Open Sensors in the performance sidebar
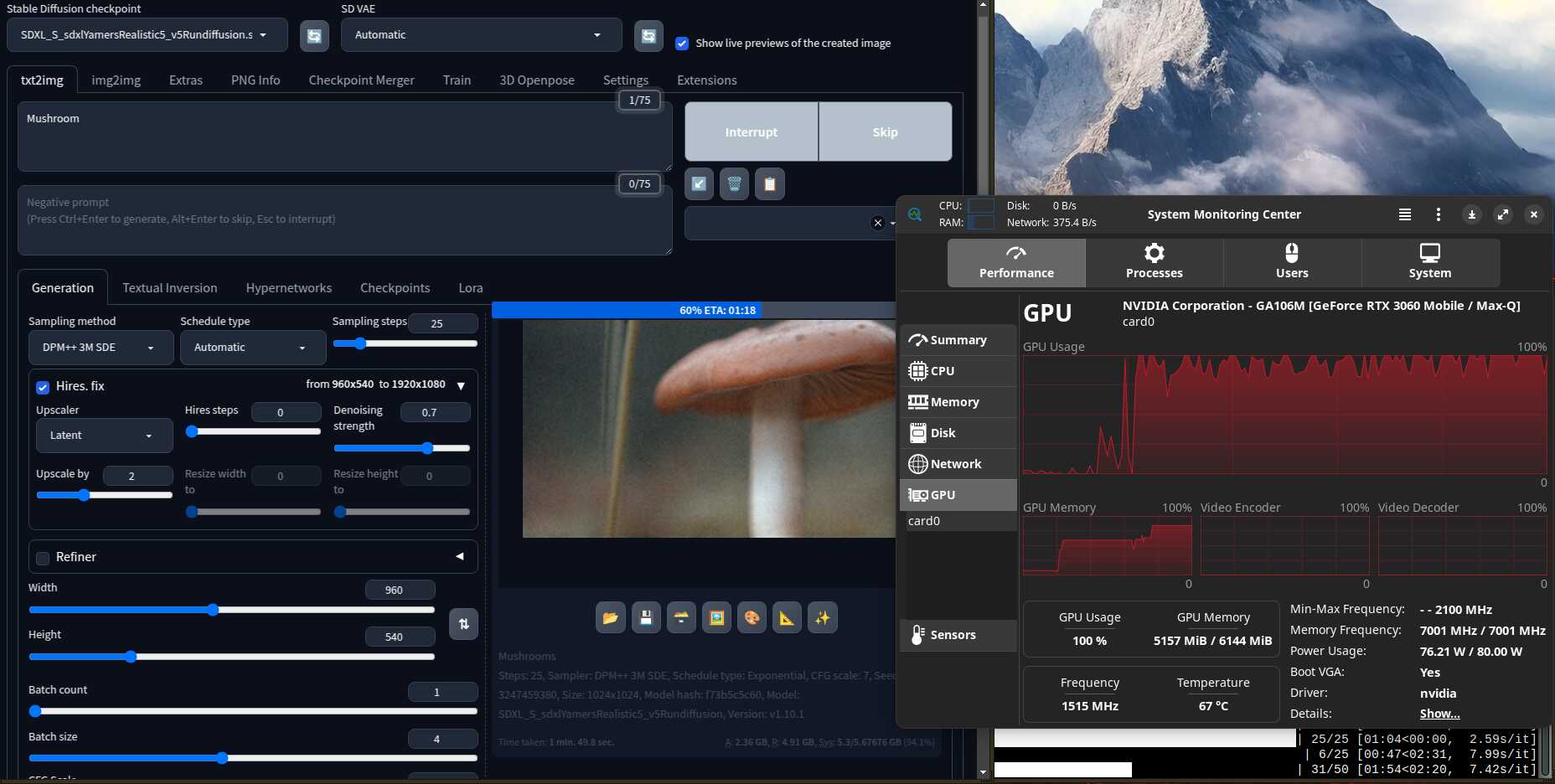1555x784 pixels. coord(958,635)
